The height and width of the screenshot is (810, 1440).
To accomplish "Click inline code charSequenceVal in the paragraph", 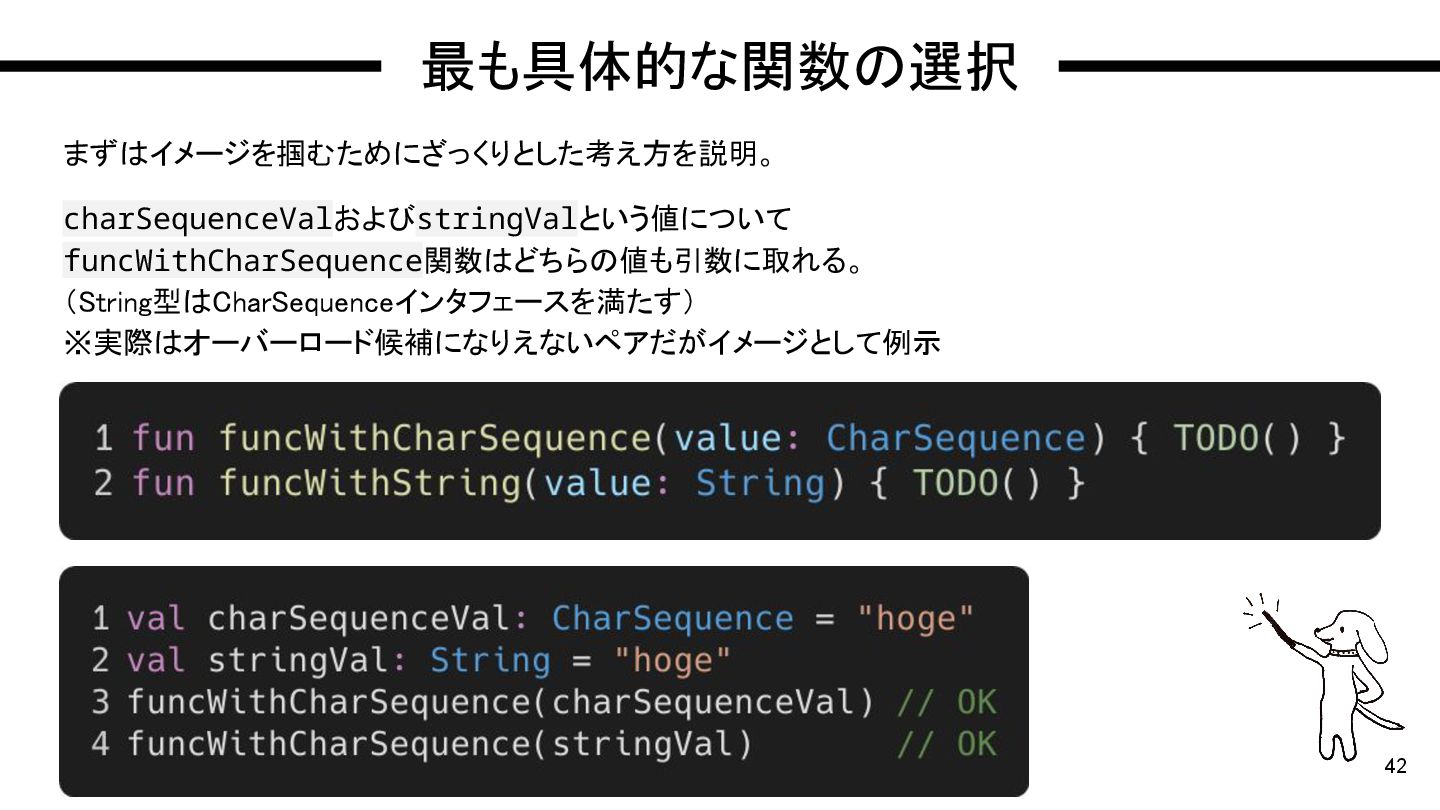I will [196, 217].
